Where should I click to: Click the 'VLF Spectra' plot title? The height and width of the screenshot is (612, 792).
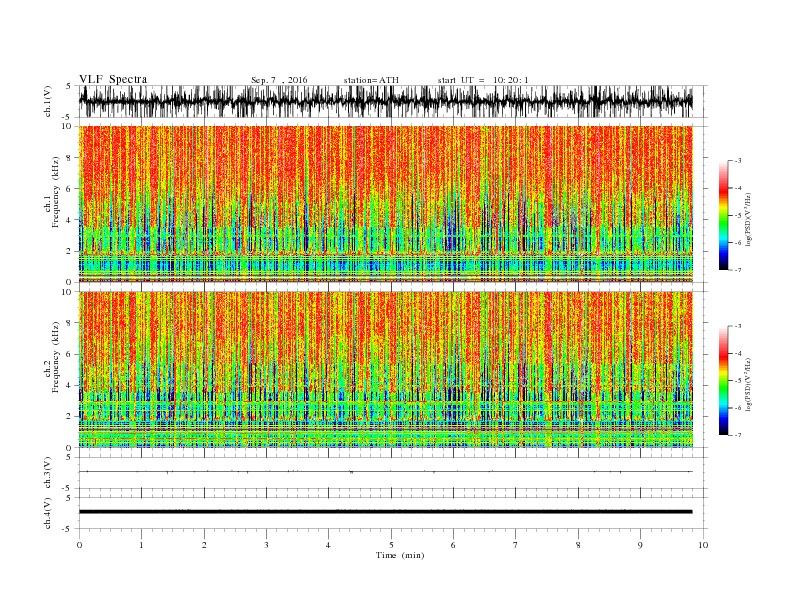pos(113,79)
